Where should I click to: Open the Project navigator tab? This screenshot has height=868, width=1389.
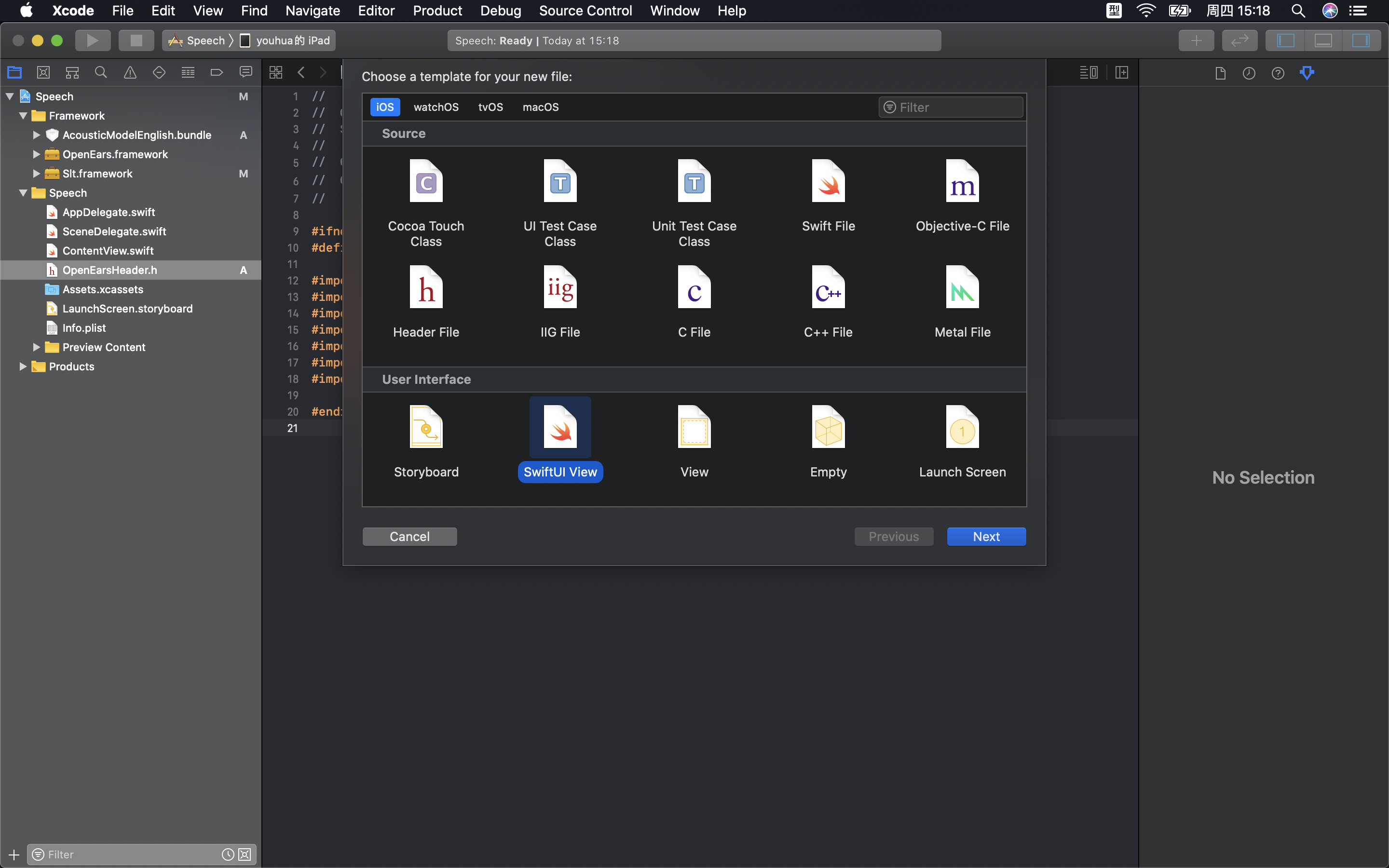click(14, 72)
